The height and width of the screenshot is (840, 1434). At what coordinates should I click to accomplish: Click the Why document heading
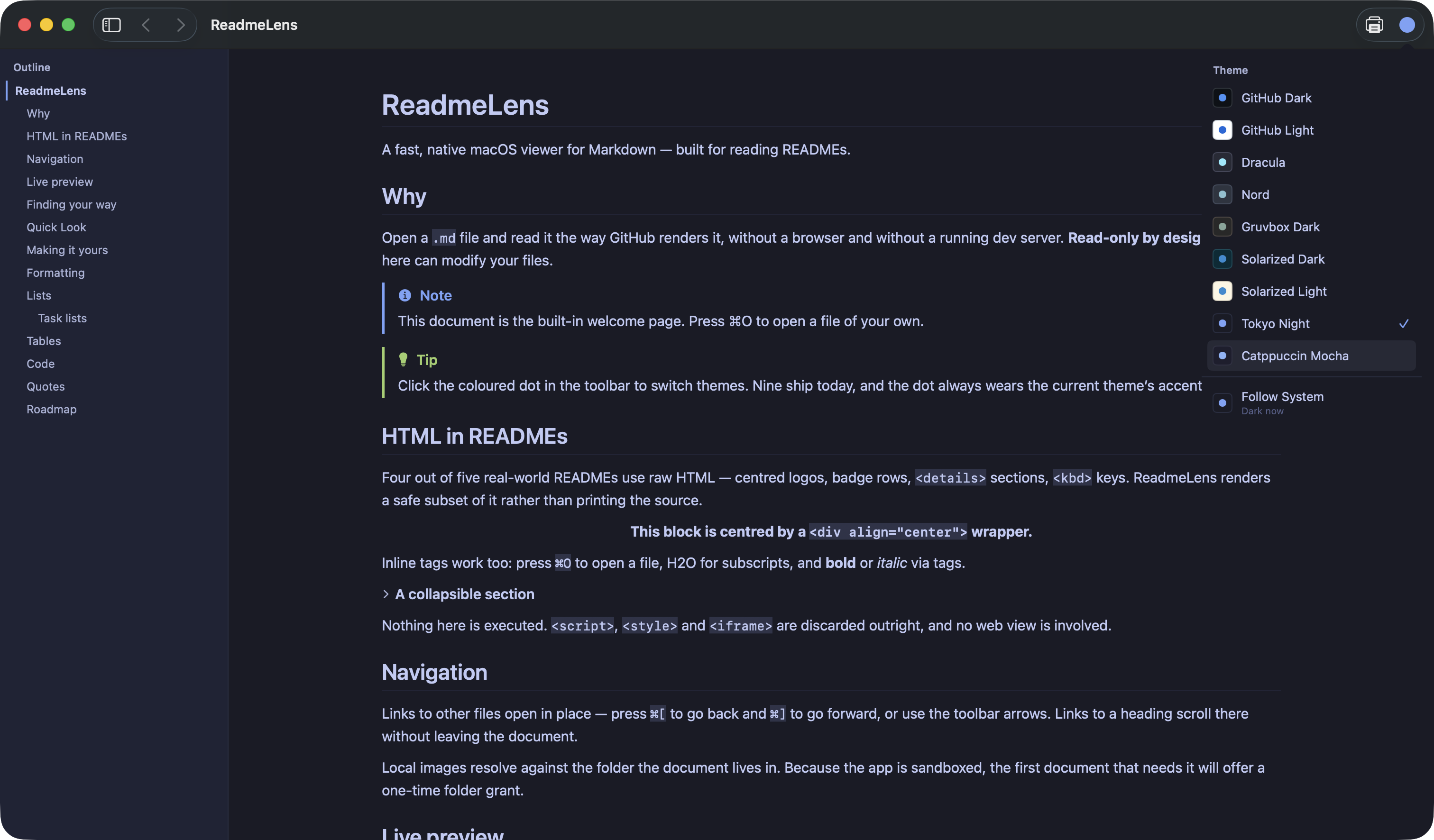point(404,196)
